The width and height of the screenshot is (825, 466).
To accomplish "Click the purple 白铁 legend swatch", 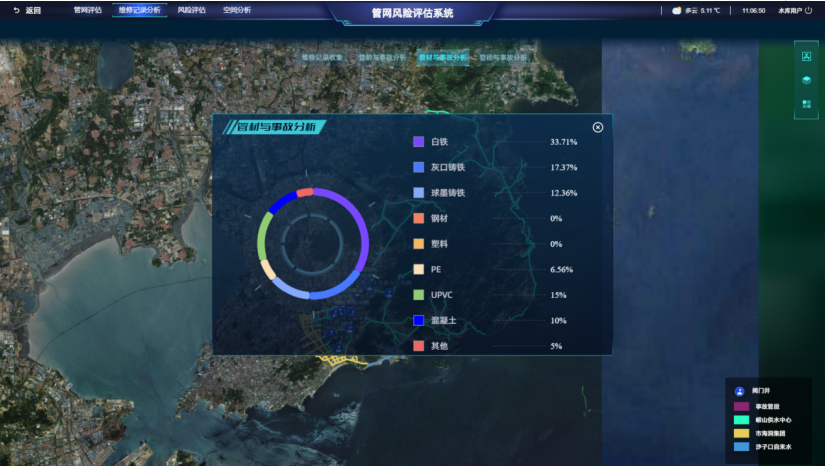I will pyautogui.click(x=419, y=141).
